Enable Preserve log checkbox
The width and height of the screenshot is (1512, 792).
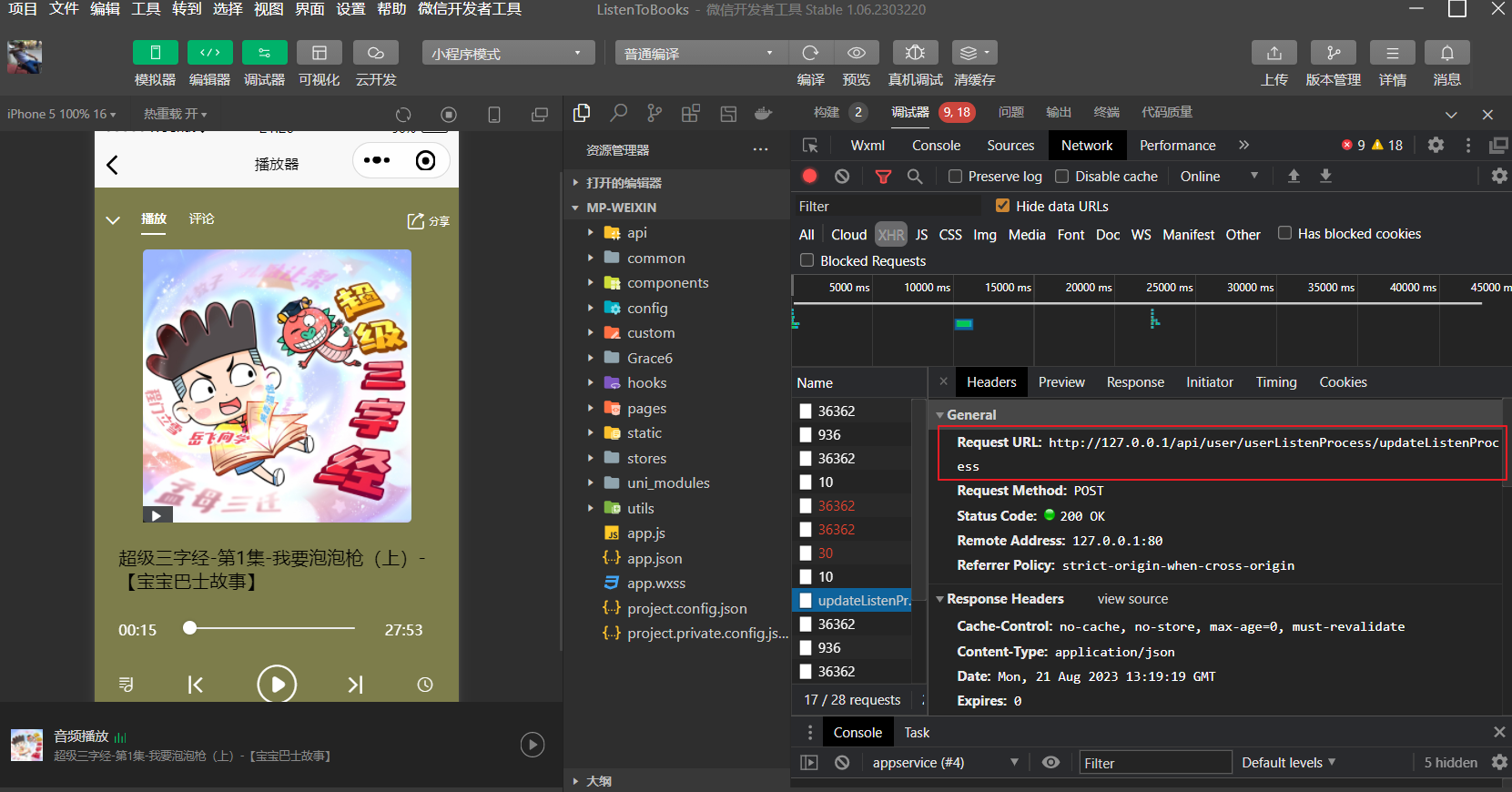(x=955, y=177)
